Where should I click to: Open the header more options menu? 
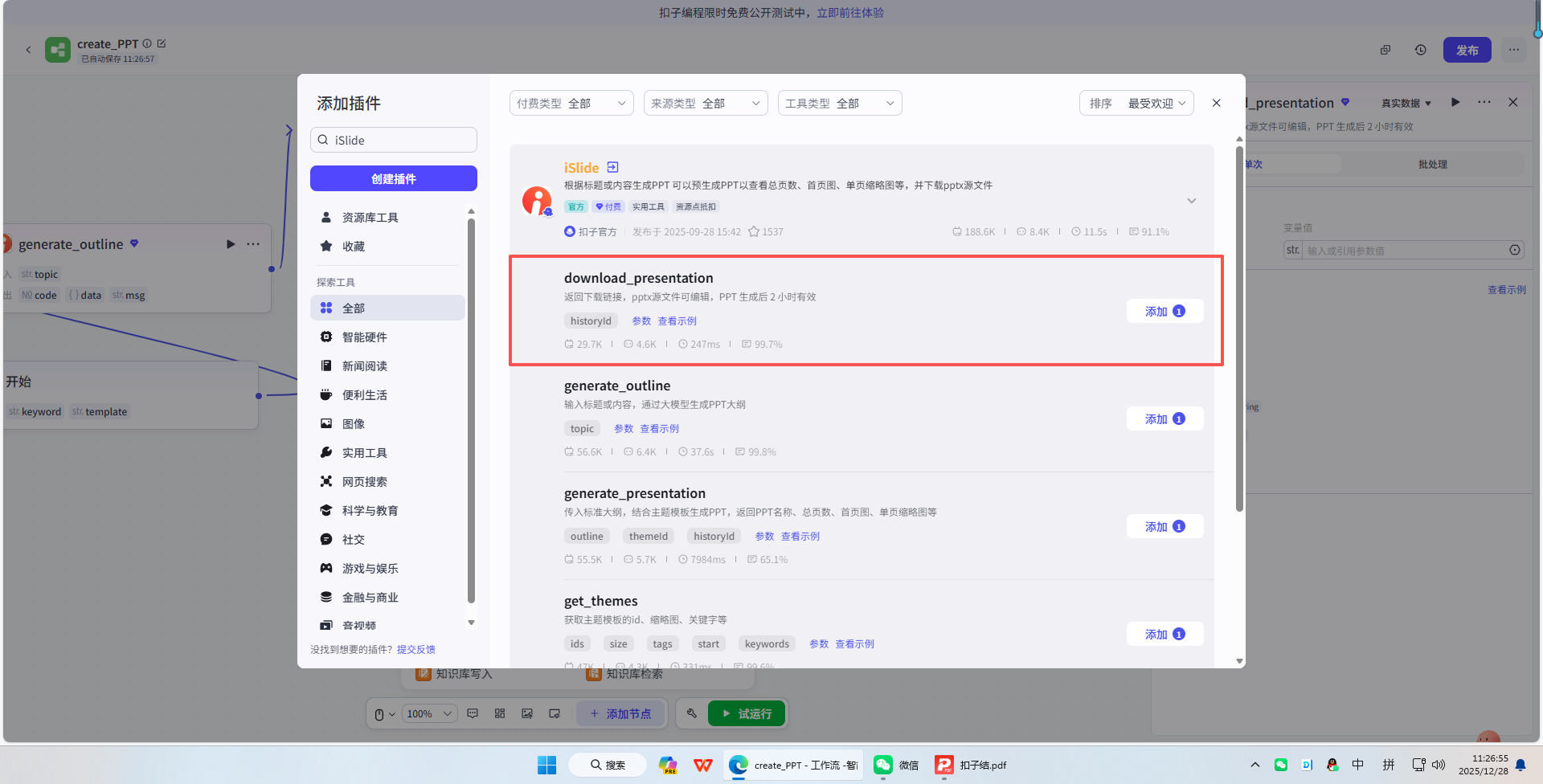coord(1514,50)
